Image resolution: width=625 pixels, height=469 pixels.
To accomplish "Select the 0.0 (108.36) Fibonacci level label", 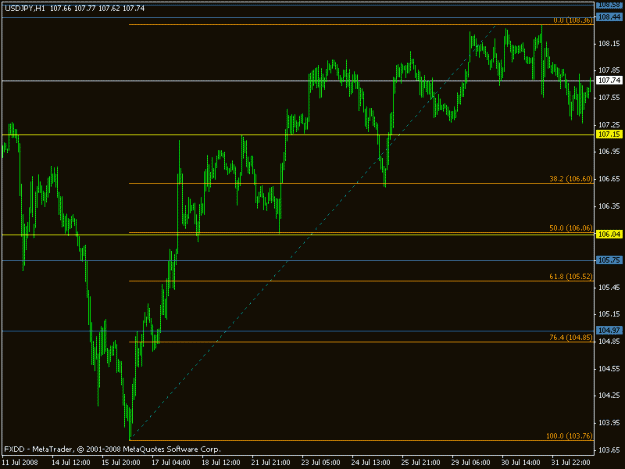I will (x=573, y=20).
